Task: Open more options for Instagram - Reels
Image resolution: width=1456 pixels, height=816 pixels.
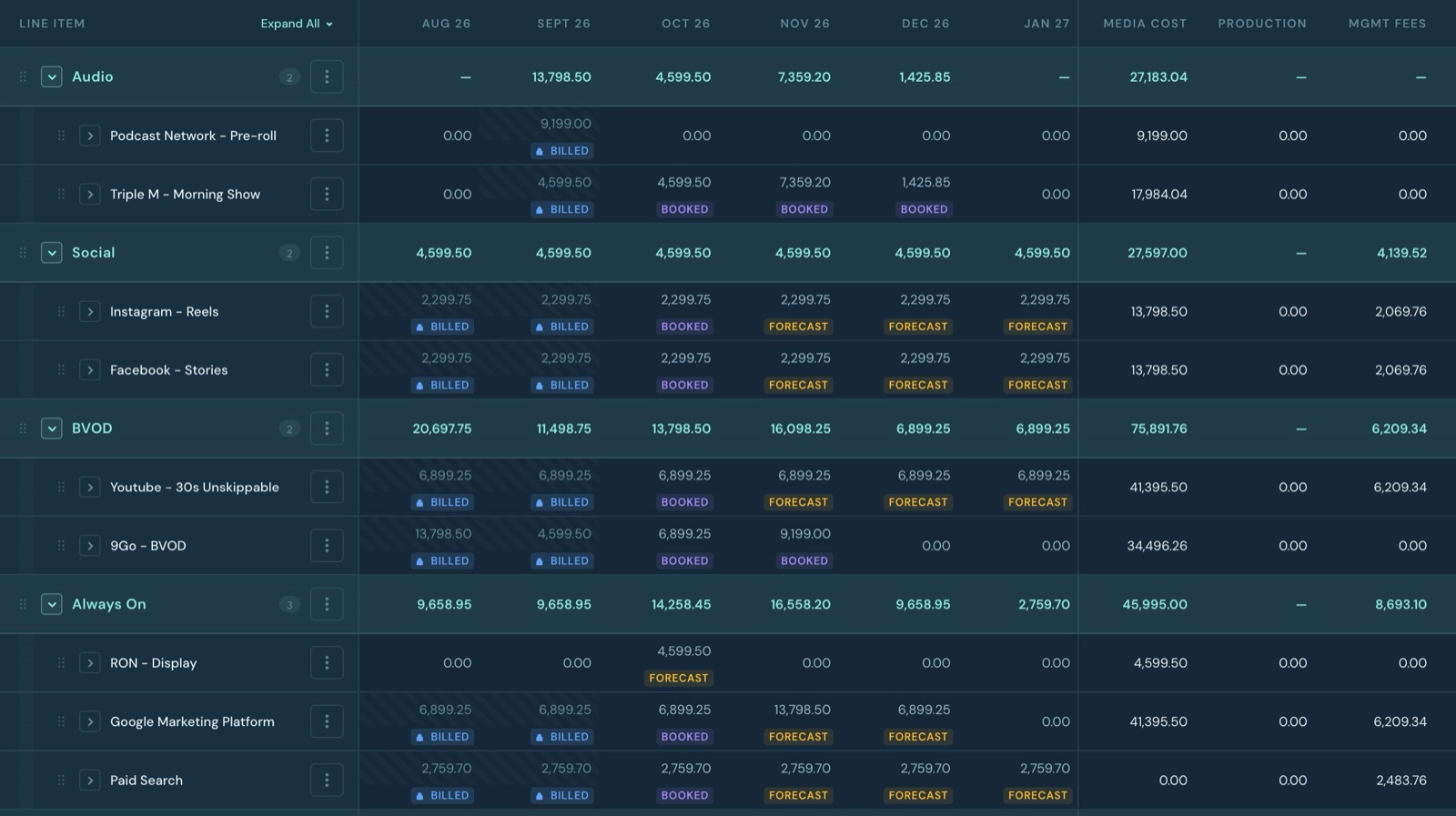Action: pos(327,311)
